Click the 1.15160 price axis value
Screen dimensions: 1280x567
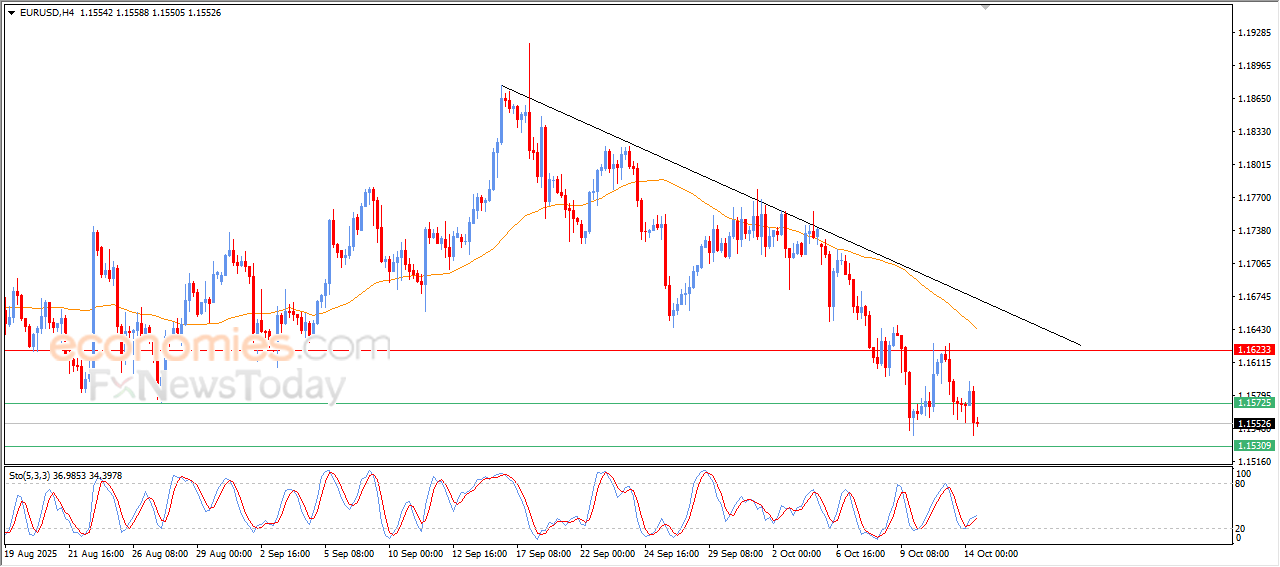coord(1256,462)
